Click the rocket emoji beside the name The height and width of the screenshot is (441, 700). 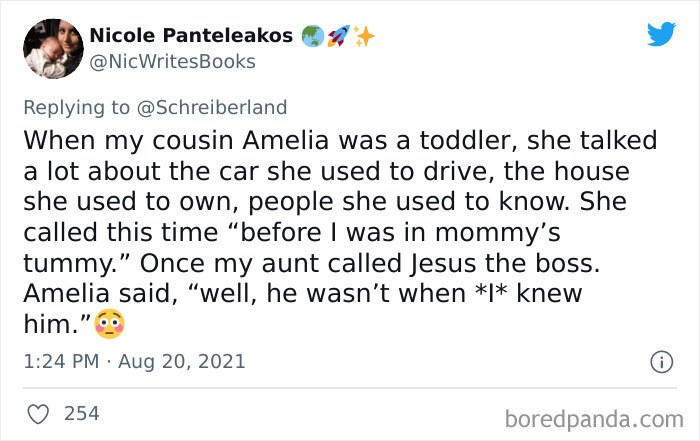(338, 36)
